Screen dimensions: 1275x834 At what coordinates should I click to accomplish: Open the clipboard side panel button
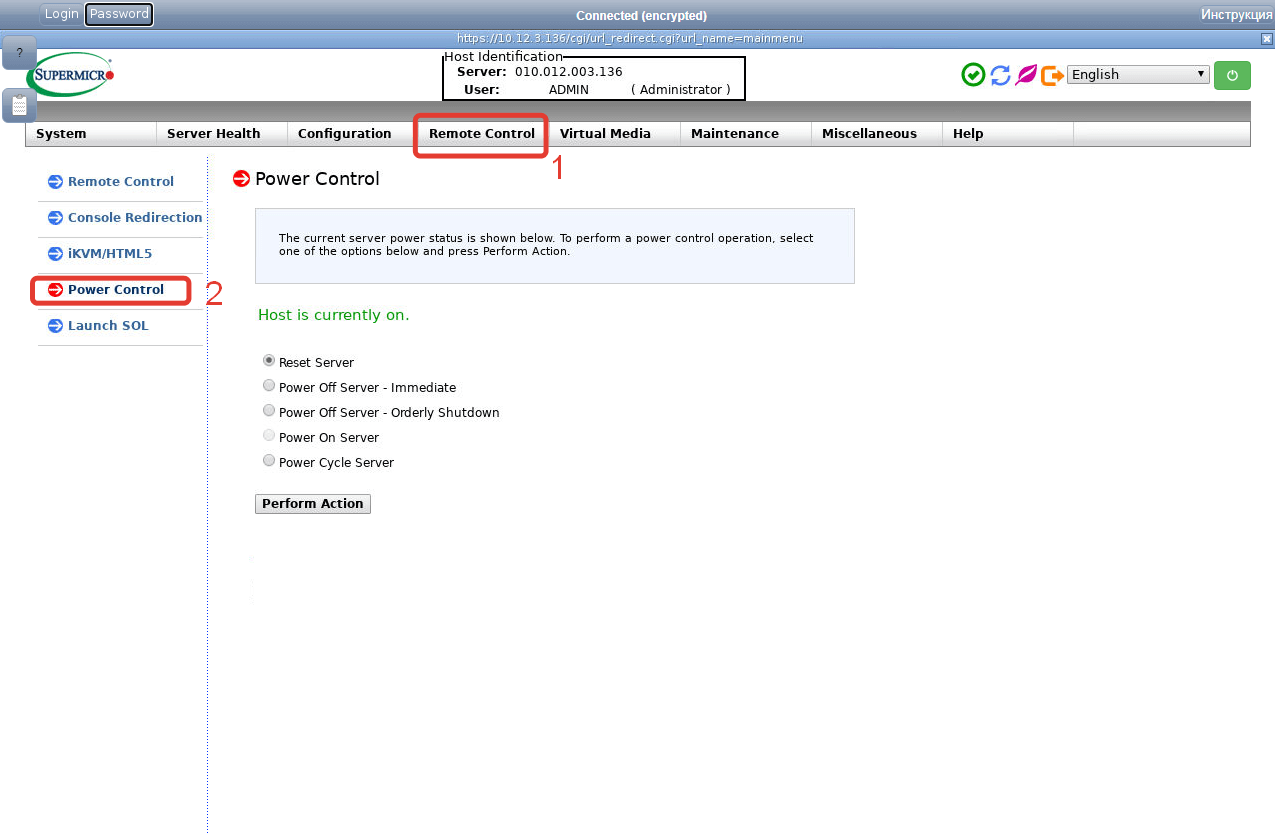(19, 105)
